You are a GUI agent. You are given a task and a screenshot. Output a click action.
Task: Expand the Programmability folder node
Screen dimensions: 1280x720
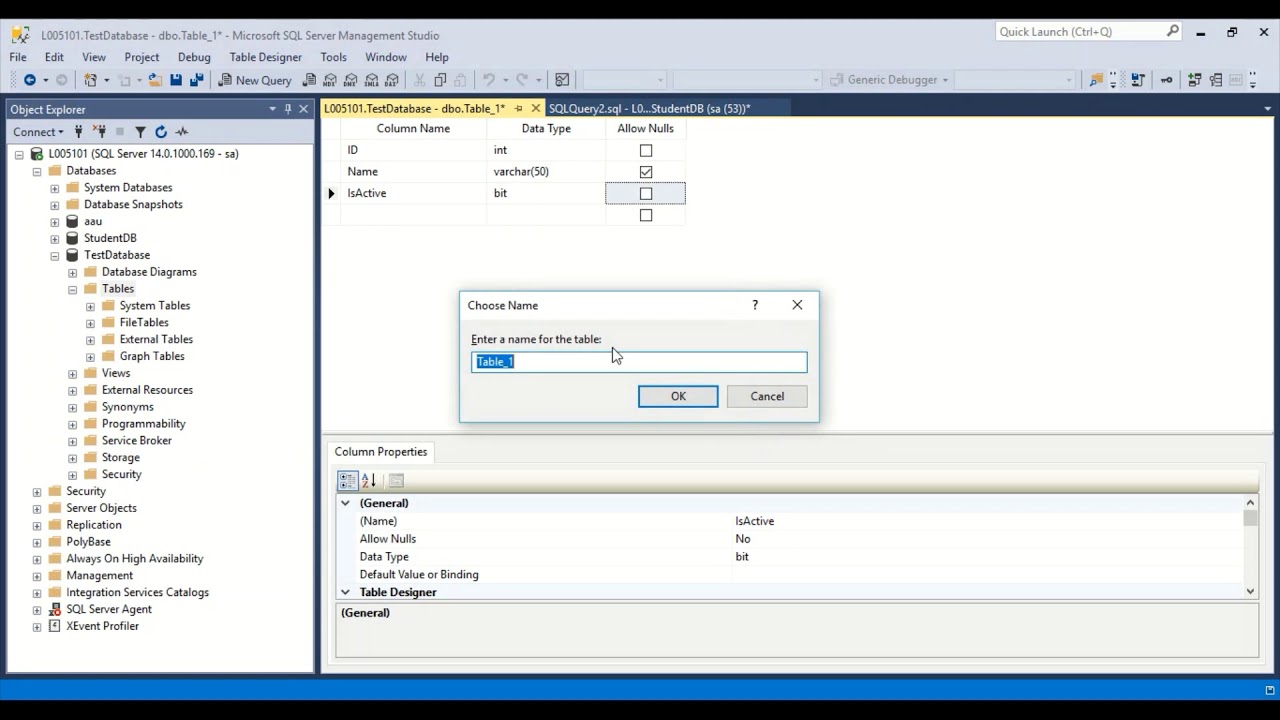[x=73, y=424]
